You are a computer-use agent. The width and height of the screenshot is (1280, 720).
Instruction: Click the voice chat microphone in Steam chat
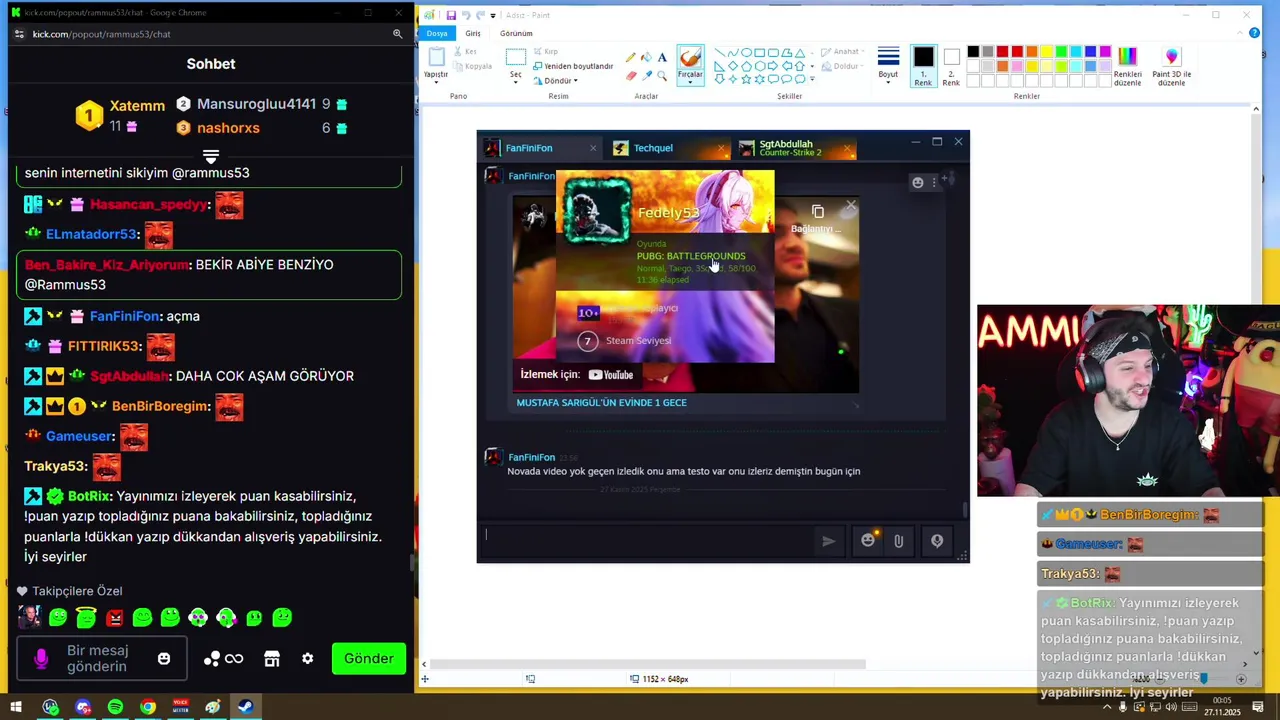tap(937, 541)
